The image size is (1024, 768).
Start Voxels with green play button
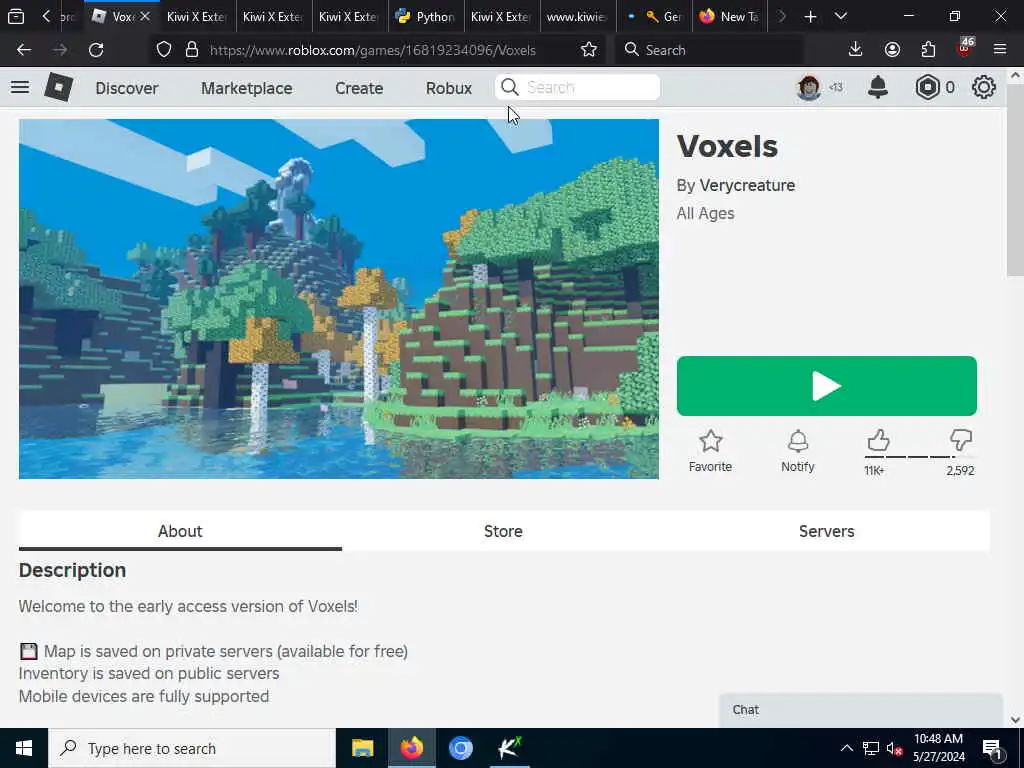tap(826, 386)
